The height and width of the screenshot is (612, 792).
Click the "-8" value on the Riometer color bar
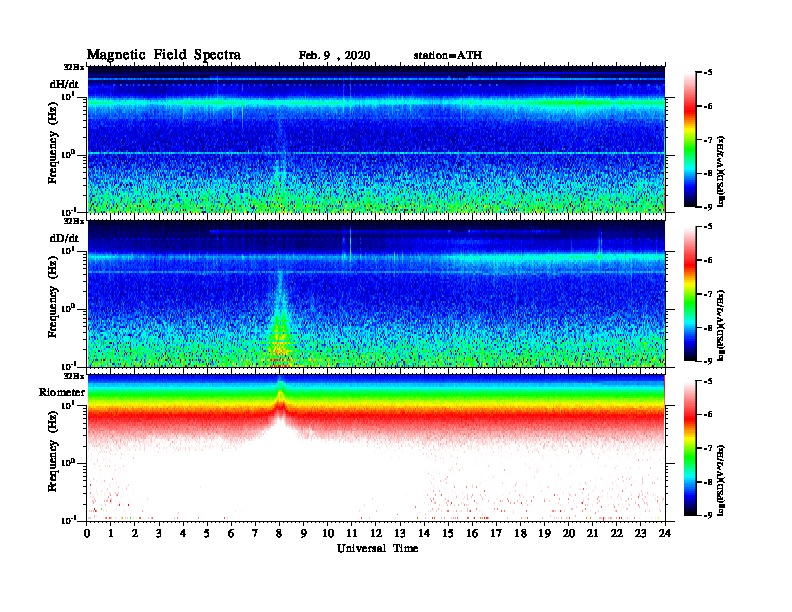708,482
